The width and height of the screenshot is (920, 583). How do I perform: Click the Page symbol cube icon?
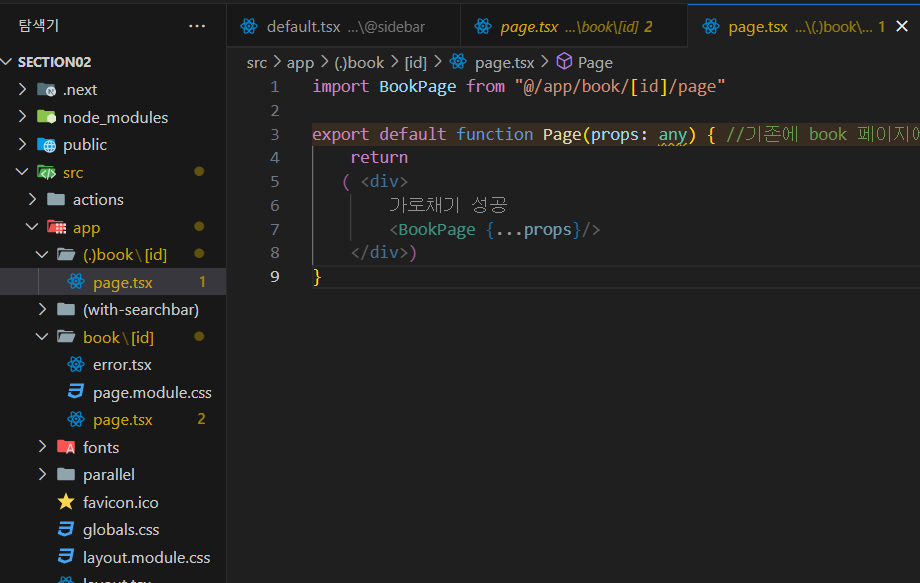coord(564,61)
